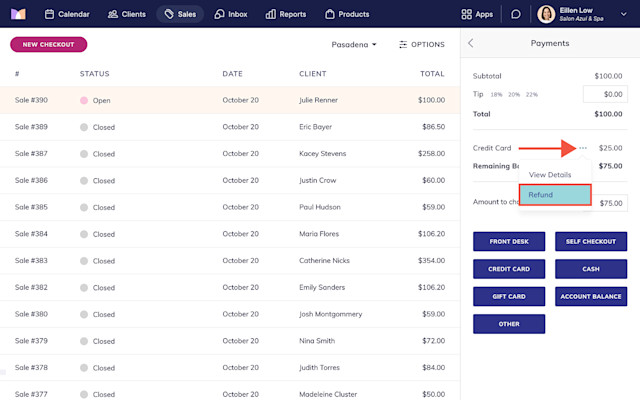This screenshot has height=400, width=640.
Task: Pay with the Credit Card button
Action: click(509, 269)
